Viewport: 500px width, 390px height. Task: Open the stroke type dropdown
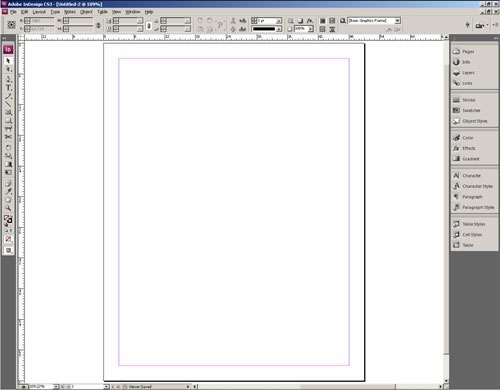279,29
